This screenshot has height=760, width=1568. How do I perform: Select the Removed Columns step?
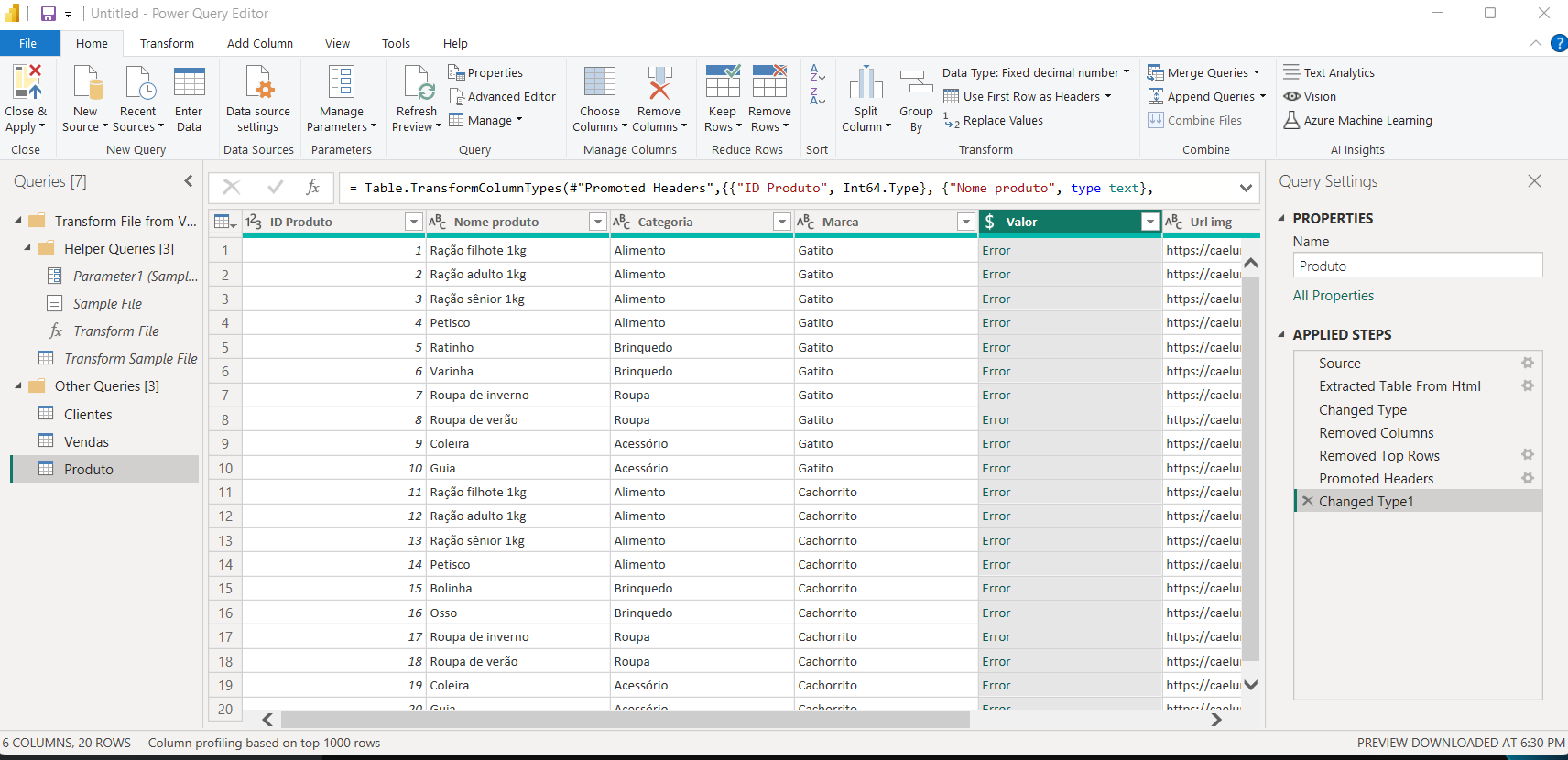pos(1376,432)
